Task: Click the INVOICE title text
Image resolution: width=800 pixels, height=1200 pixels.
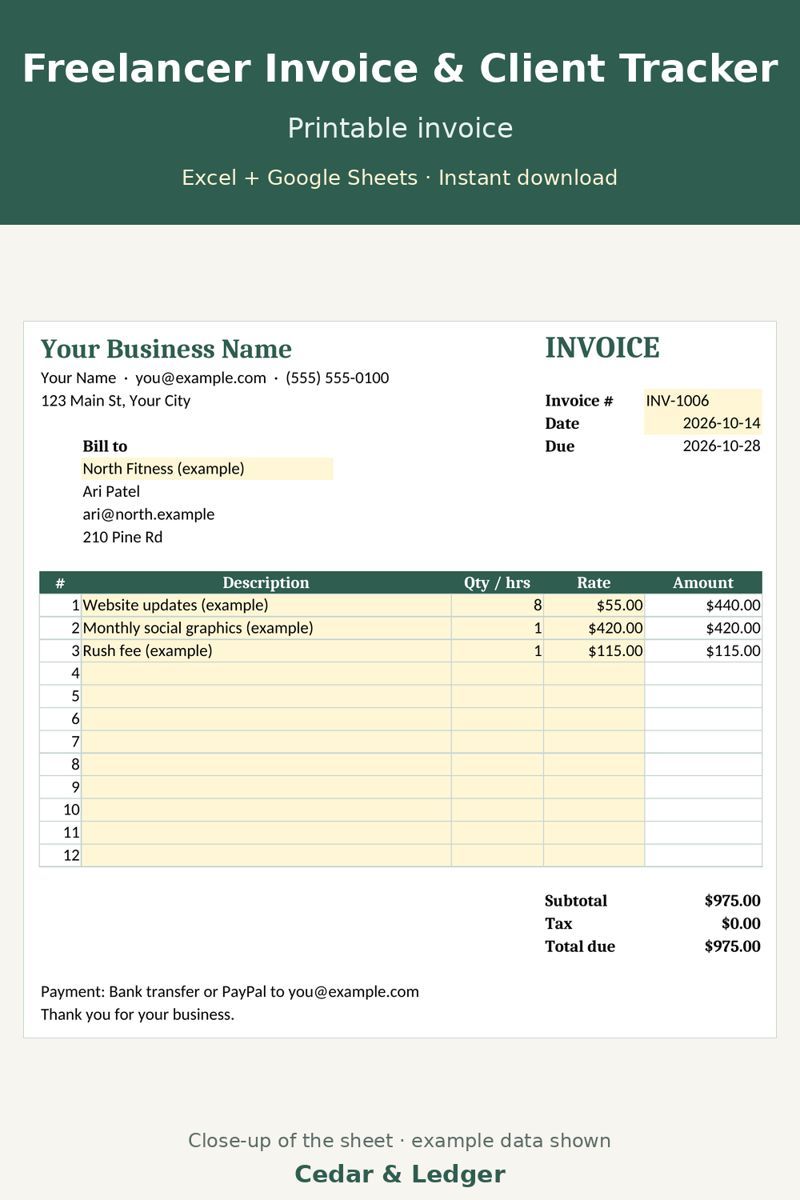Action: click(x=602, y=348)
